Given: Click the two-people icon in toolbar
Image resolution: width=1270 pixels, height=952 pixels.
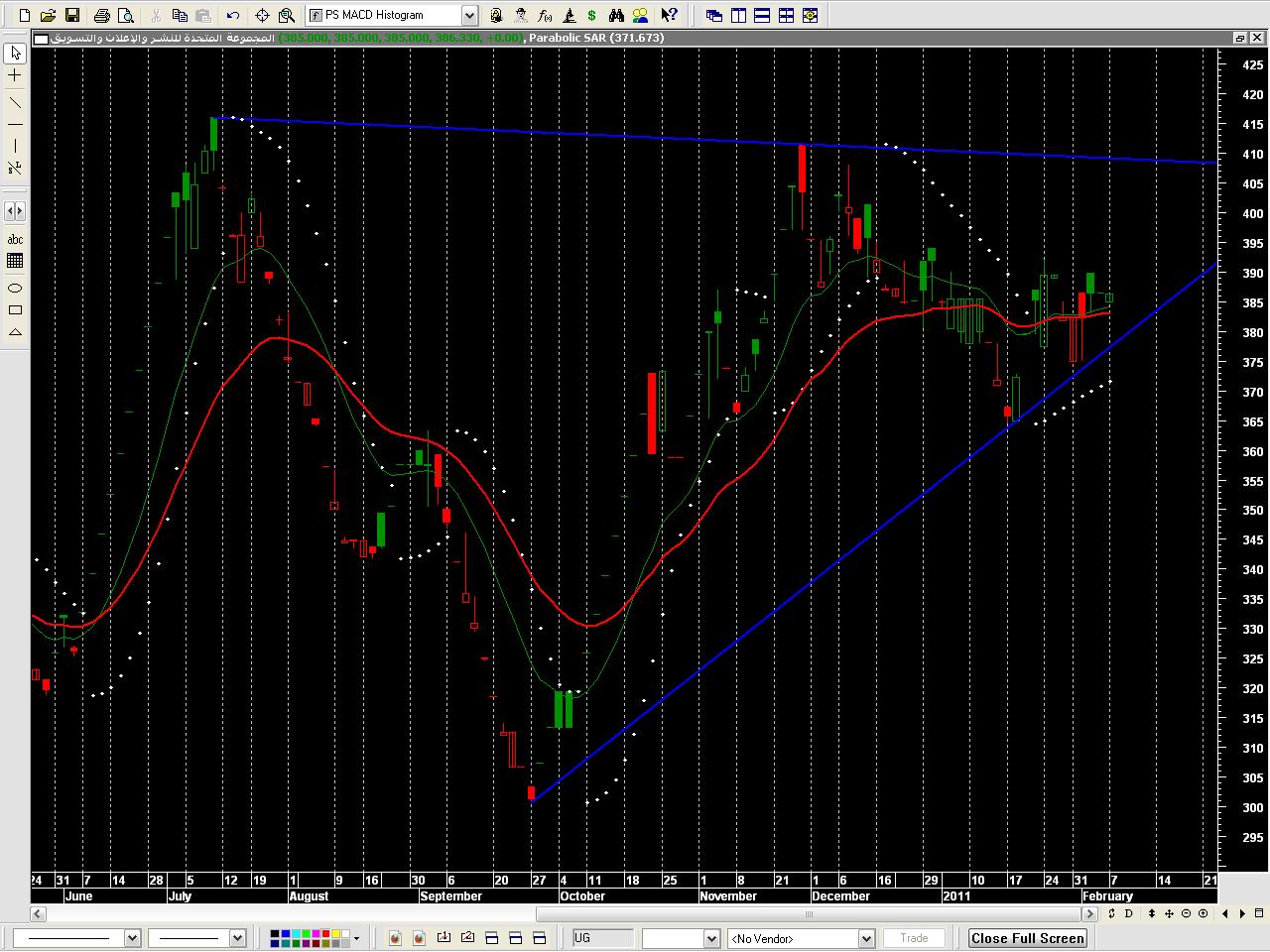Looking at the screenshot, I should 641,15.
